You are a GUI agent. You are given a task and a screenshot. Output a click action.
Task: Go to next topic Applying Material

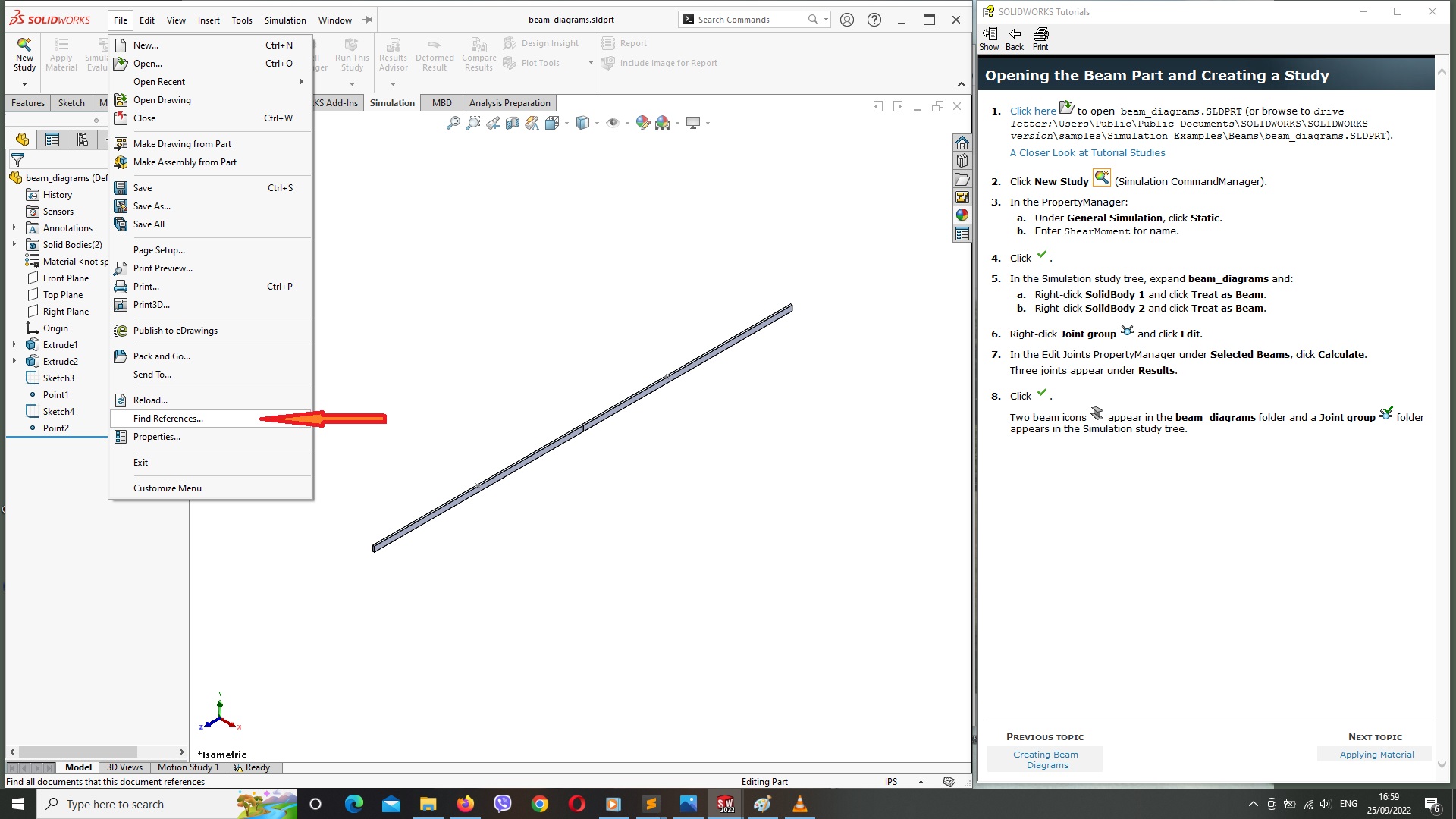(x=1376, y=755)
